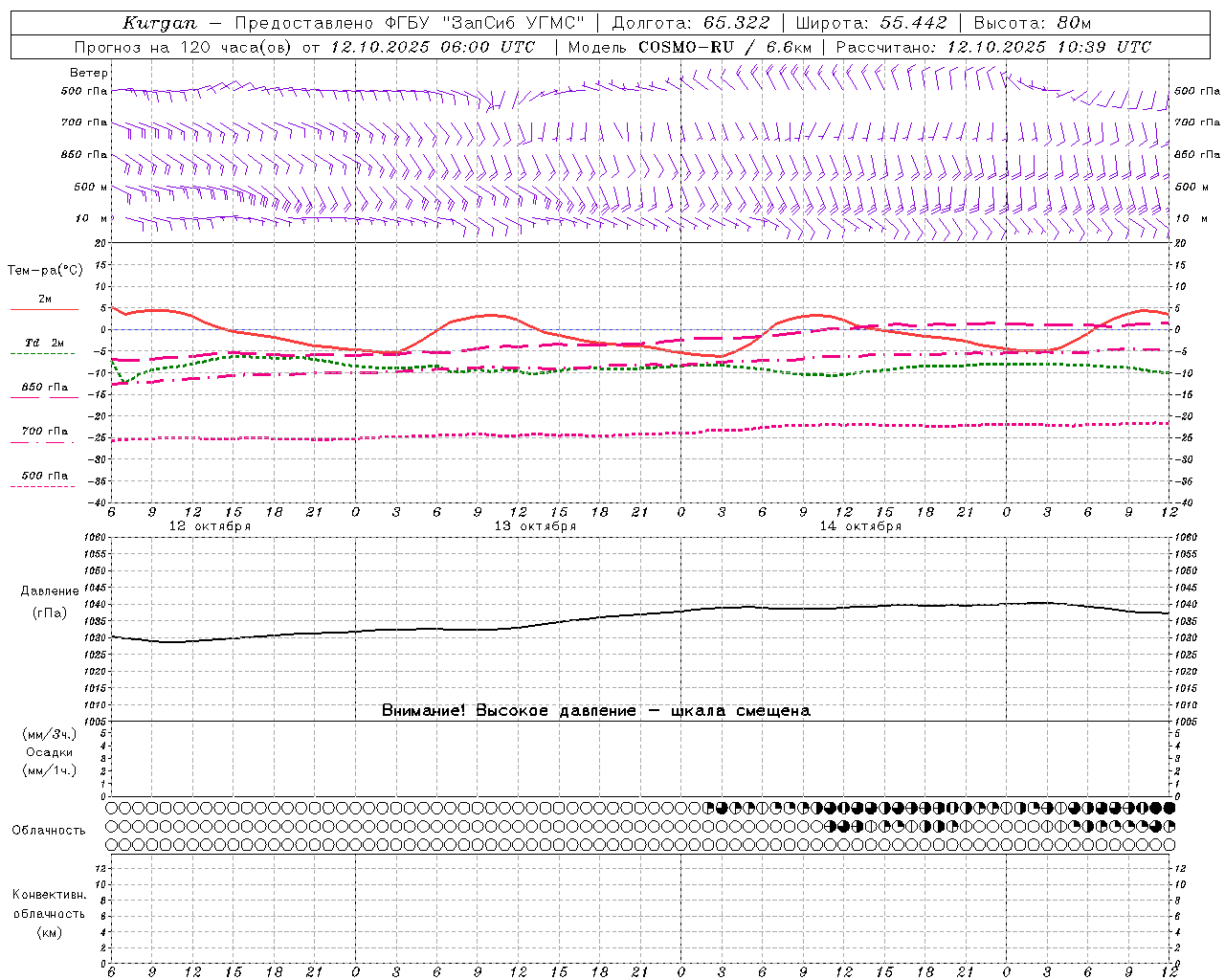This screenshot has height=980, width=1225.
Task: Click the 'Ветер' wind panel label
Action: pyautogui.click(x=88, y=73)
